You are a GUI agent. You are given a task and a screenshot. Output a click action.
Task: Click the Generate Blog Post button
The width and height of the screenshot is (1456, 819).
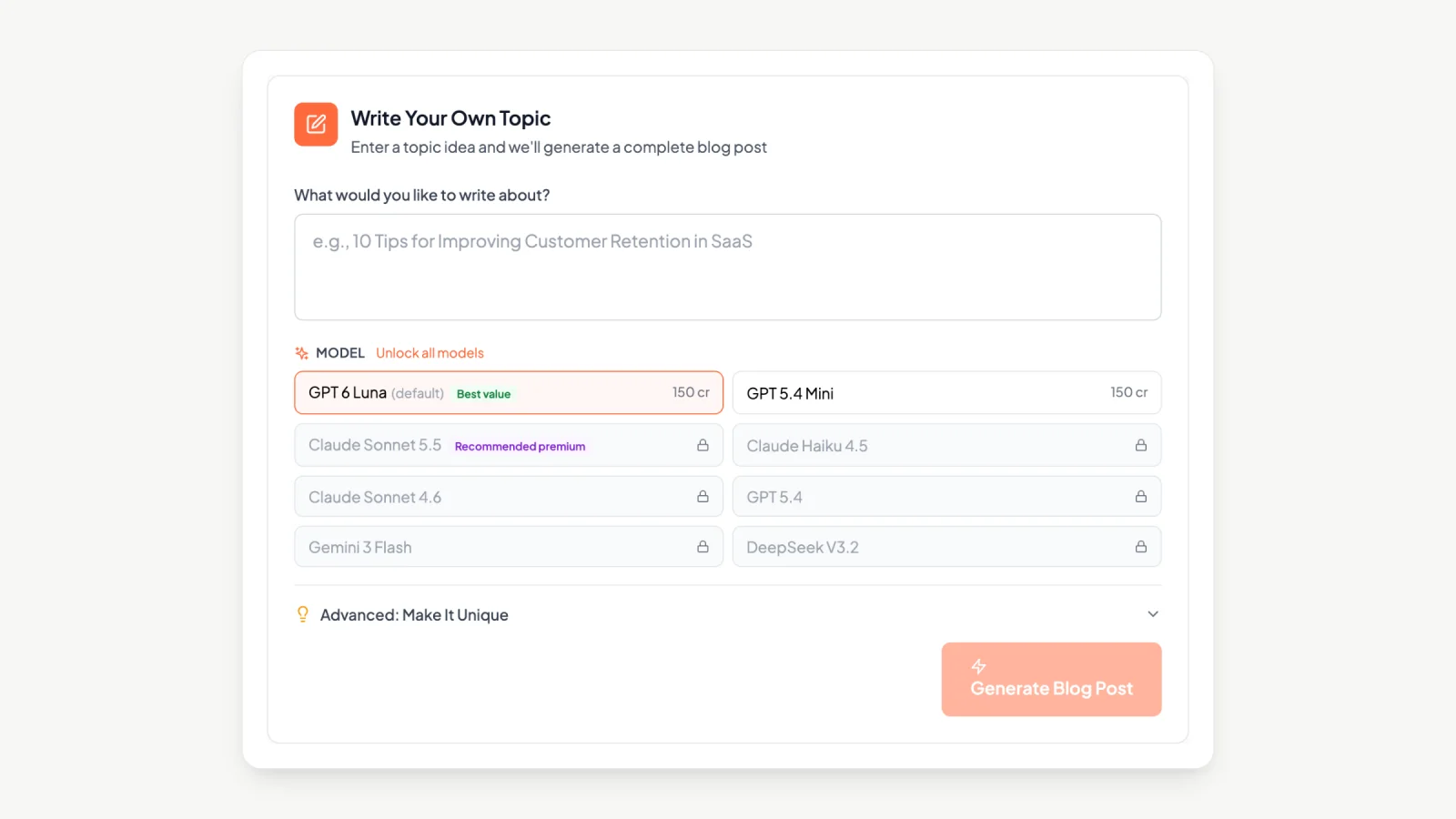[1051, 680]
